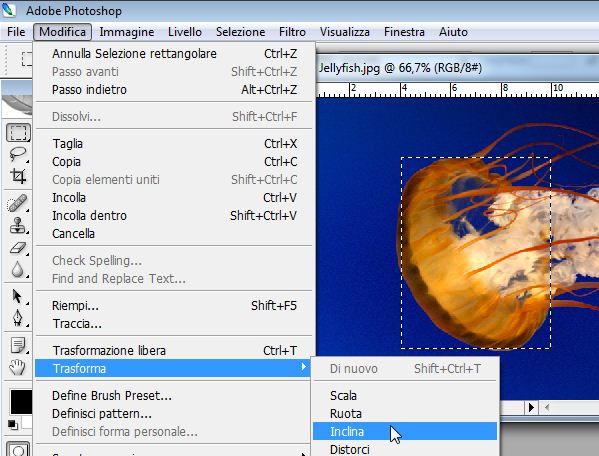Select Scala in the Trasforma submenu

(405, 395)
